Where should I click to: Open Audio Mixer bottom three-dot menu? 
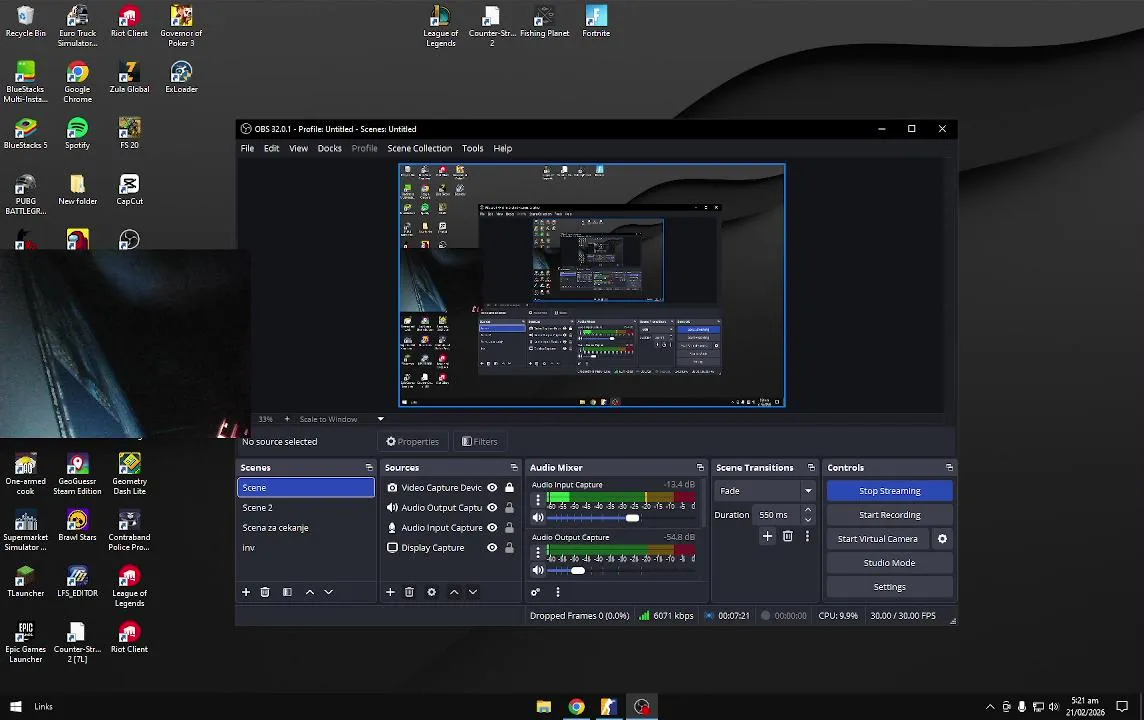click(x=558, y=592)
